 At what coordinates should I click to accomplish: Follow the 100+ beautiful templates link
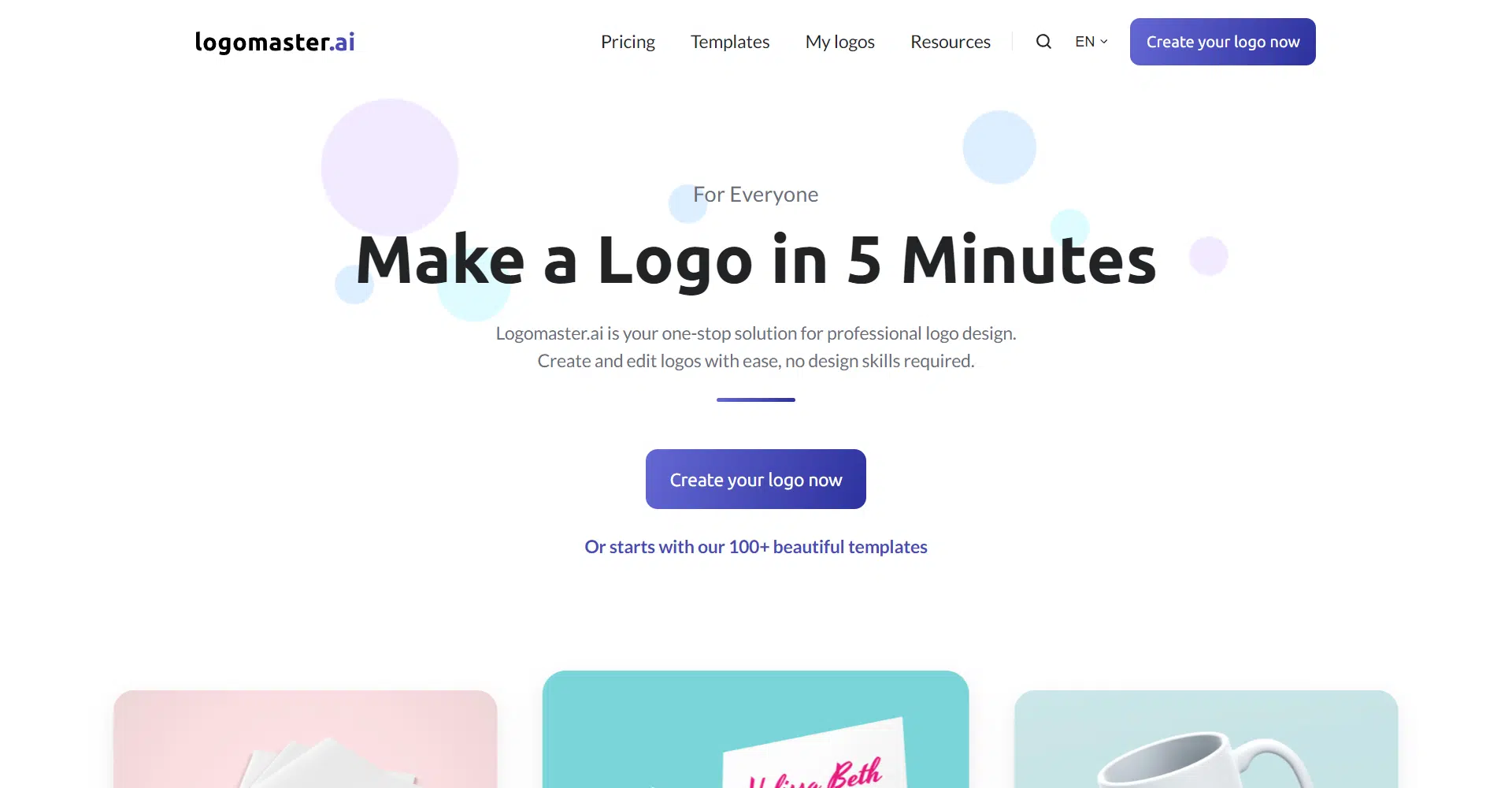756,547
